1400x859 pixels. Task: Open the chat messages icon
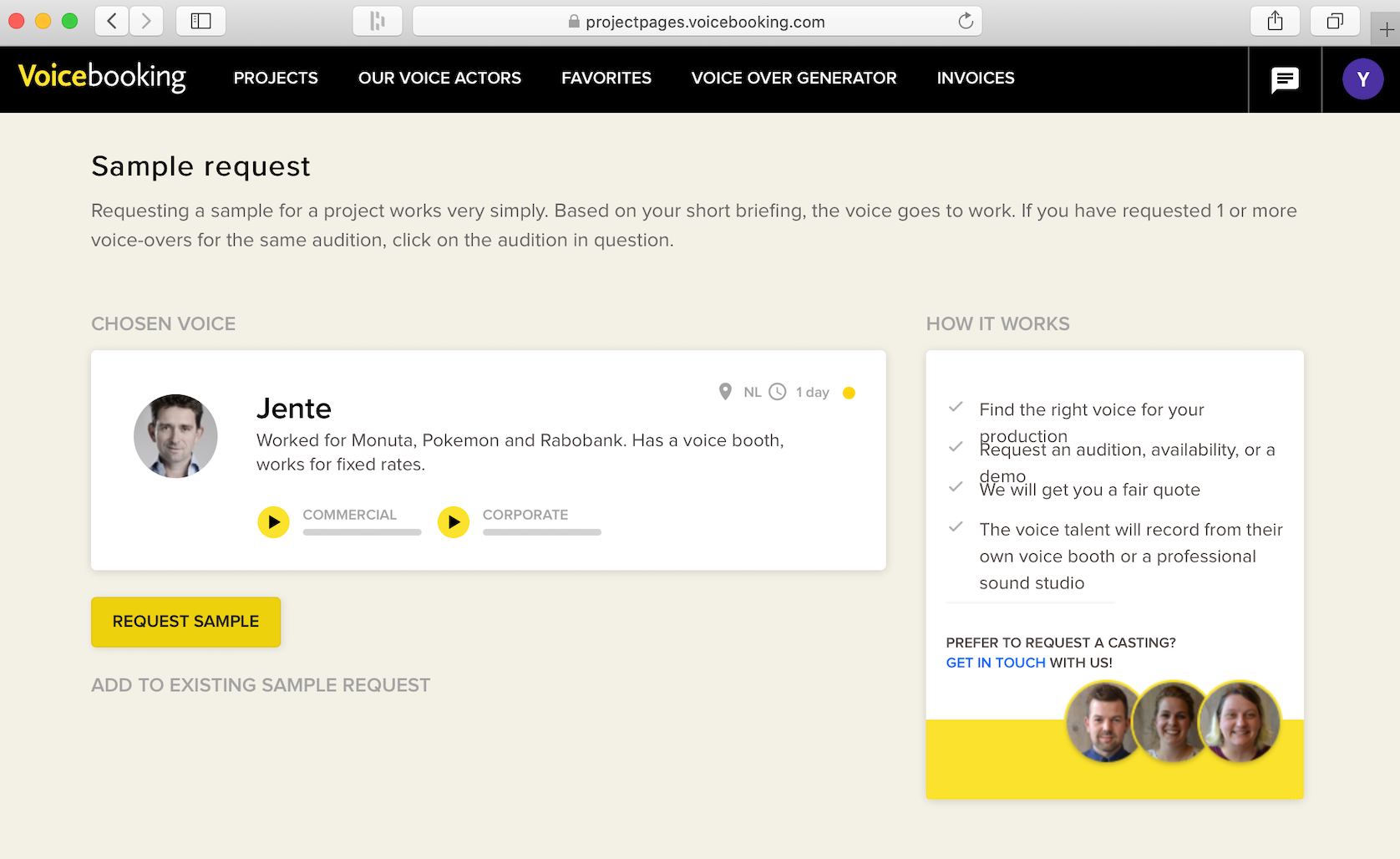coord(1285,79)
